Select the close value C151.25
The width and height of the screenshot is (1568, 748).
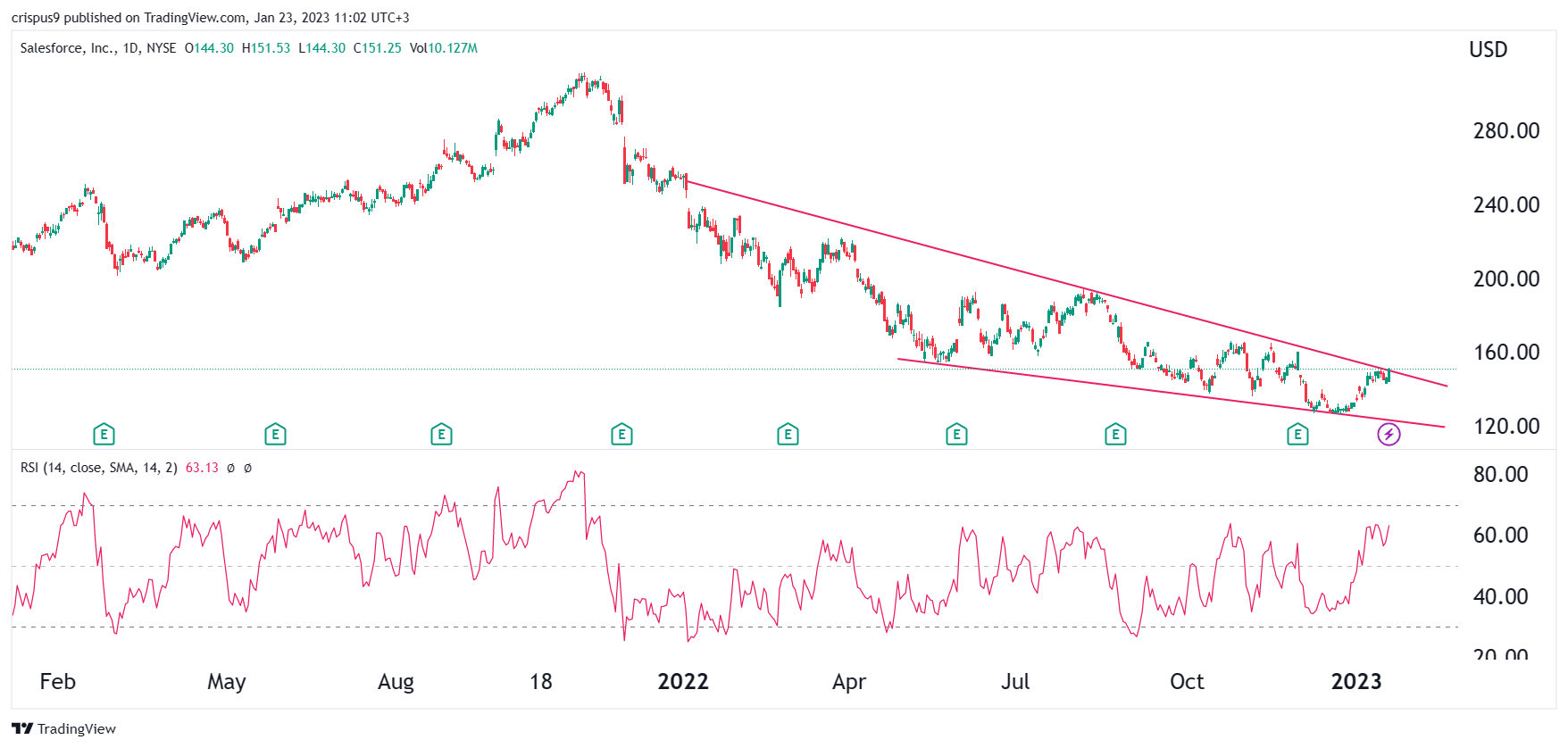(378, 48)
